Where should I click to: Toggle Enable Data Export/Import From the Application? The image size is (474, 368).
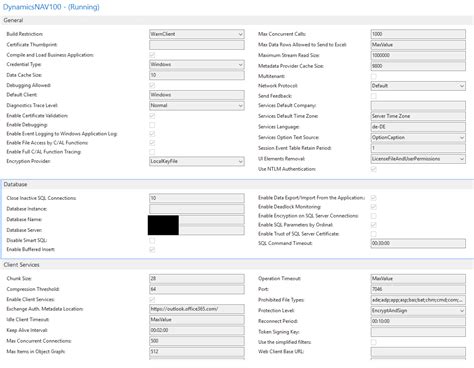[374, 198]
